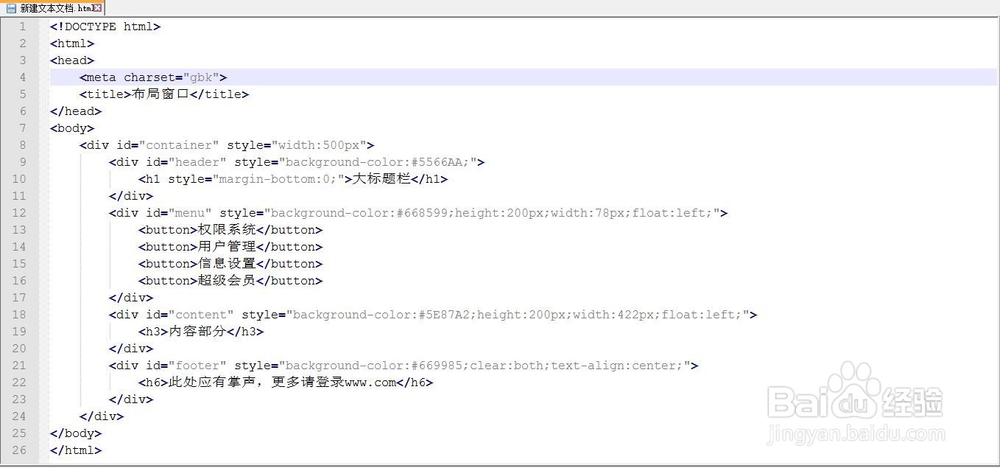Select line number 26 in the margin
Viewport: 1000px width, 468px height.
coord(19,450)
